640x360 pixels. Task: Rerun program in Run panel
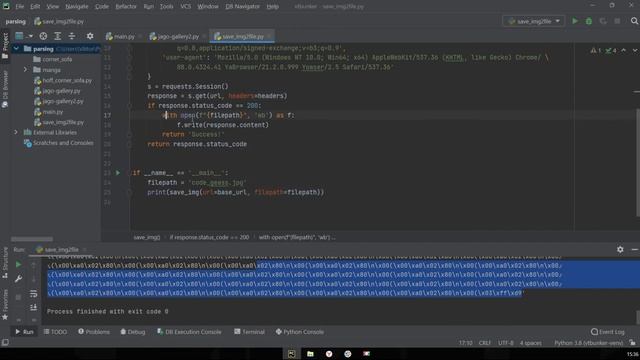point(18,265)
